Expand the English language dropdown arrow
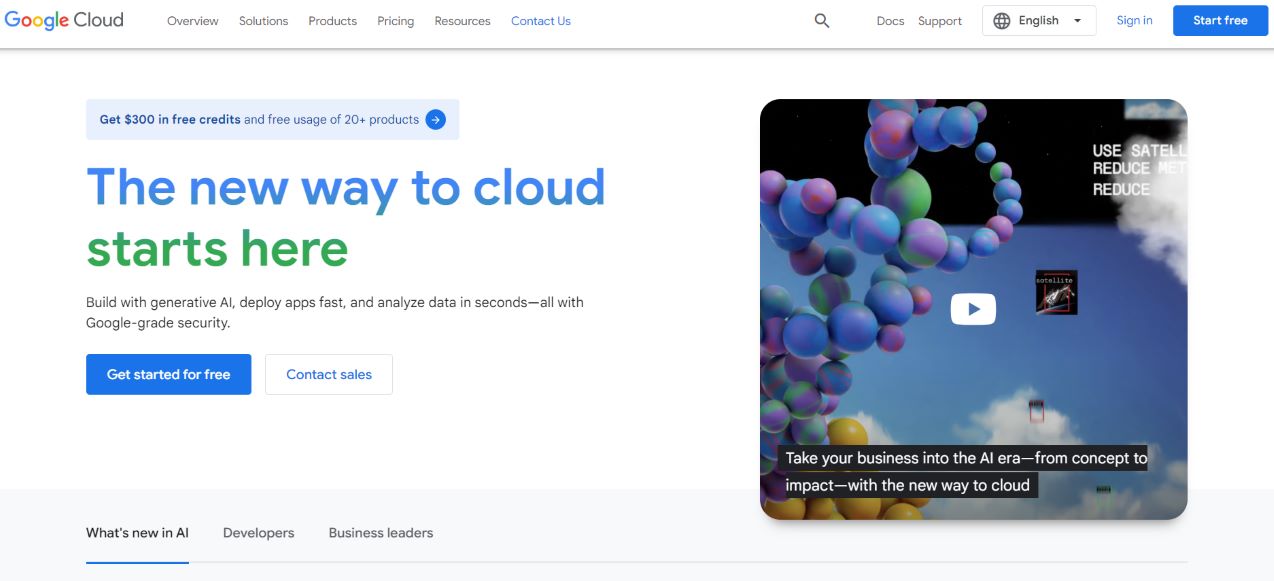 pos(1078,21)
